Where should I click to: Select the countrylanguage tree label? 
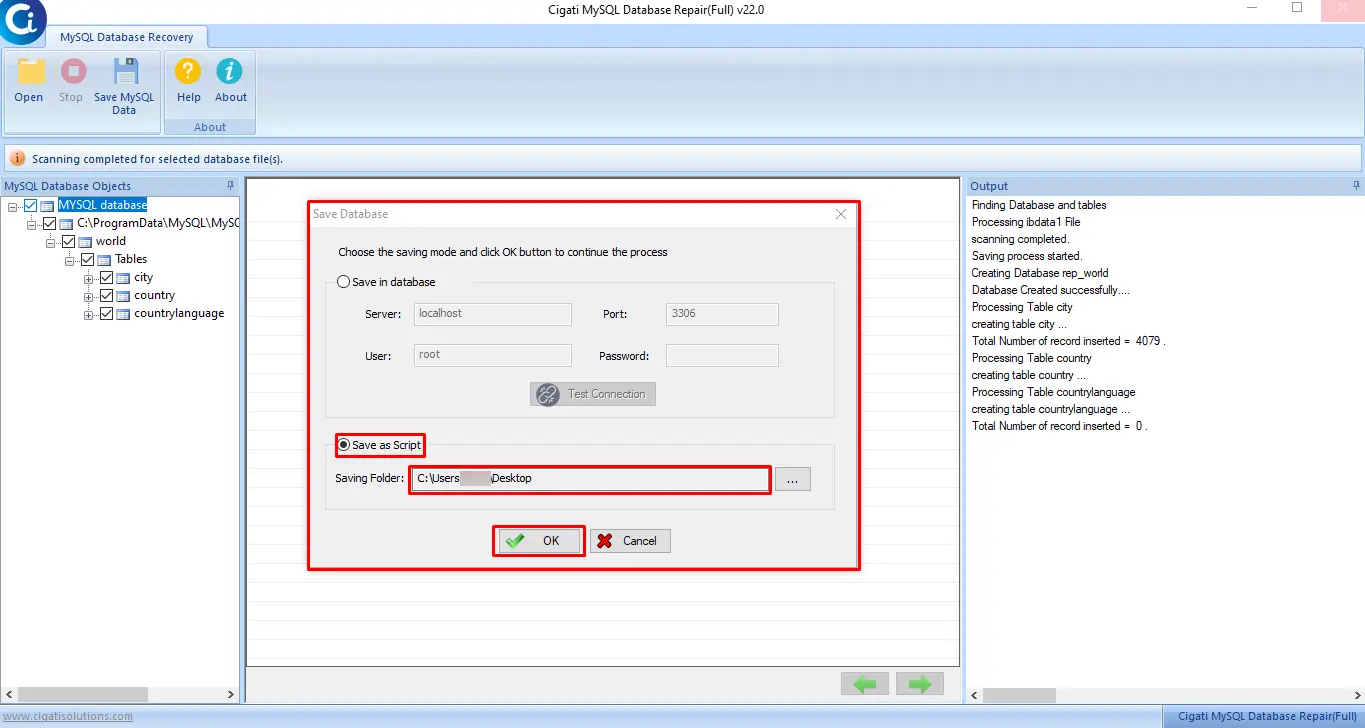coord(179,313)
